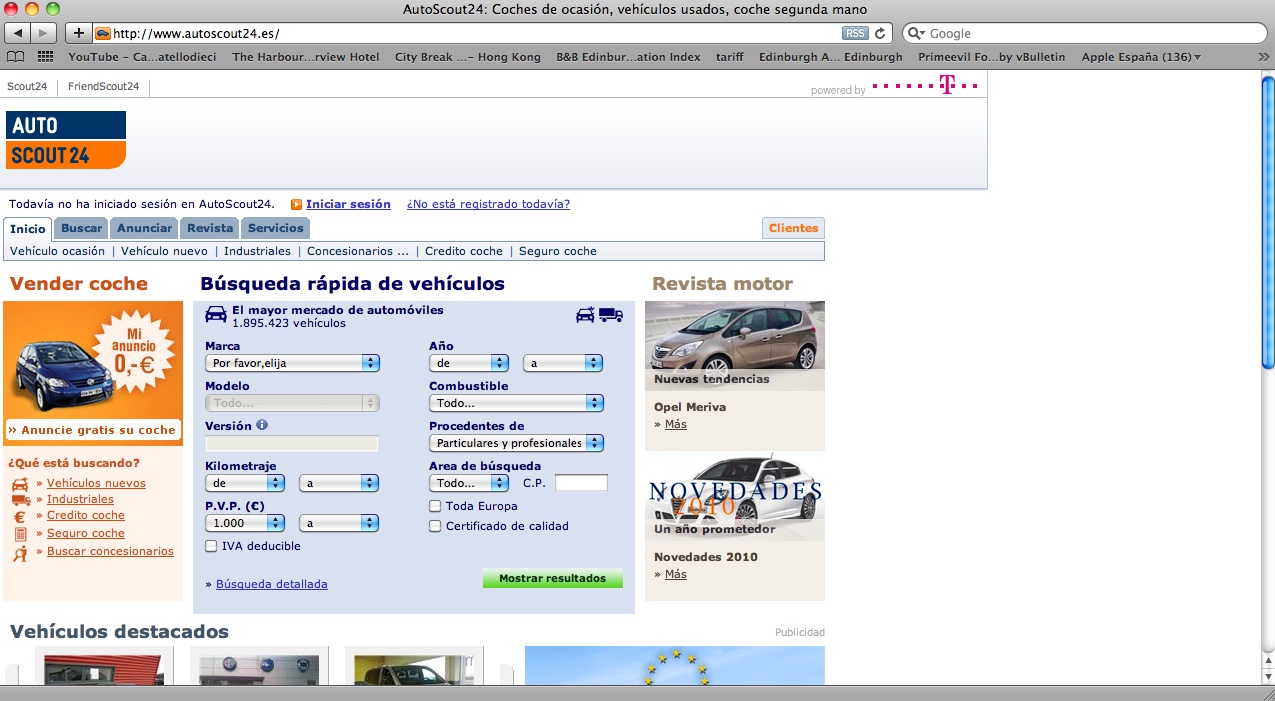The height and width of the screenshot is (701, 1275).
Task: Open the Seguro coche submenu item
Action: pyautogui.click(x=558, y=251)
